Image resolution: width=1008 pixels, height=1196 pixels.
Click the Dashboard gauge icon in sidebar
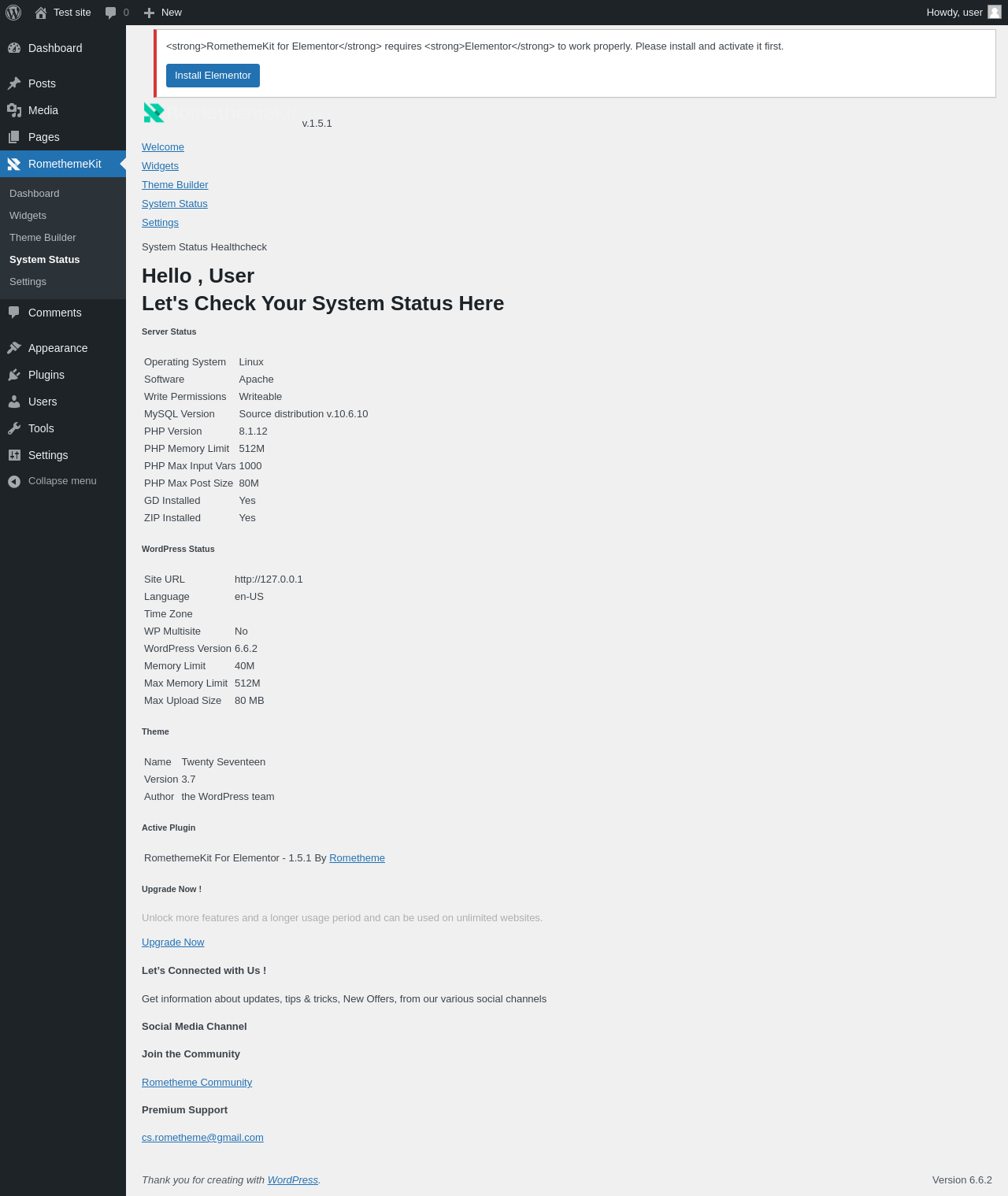click(14, 48)
